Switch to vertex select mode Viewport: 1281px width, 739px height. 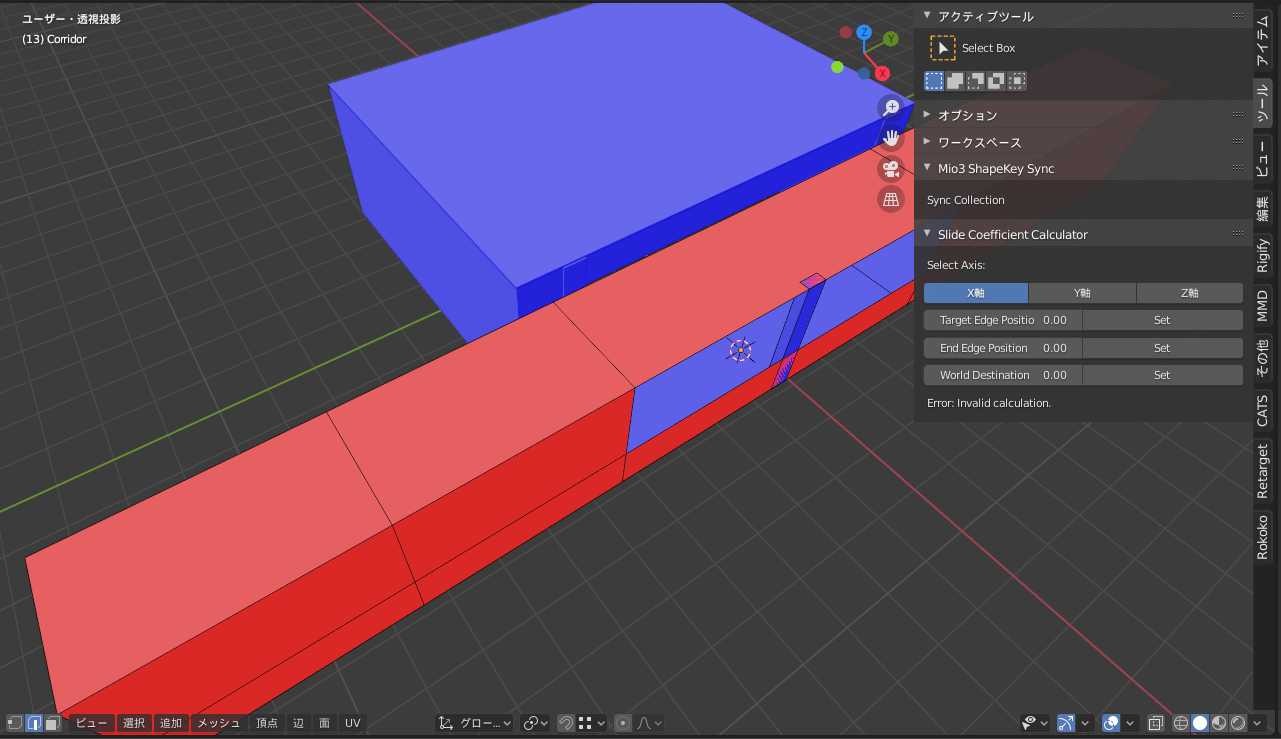[x=15, y=723]
